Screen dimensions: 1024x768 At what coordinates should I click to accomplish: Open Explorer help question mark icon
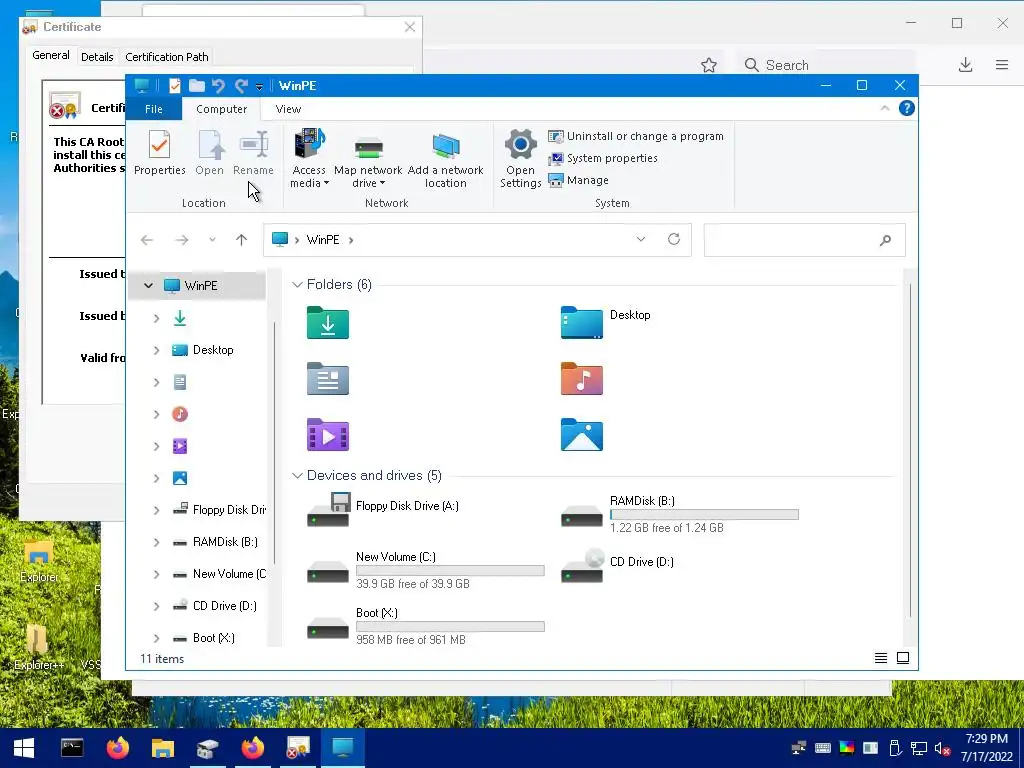(906, 108)
